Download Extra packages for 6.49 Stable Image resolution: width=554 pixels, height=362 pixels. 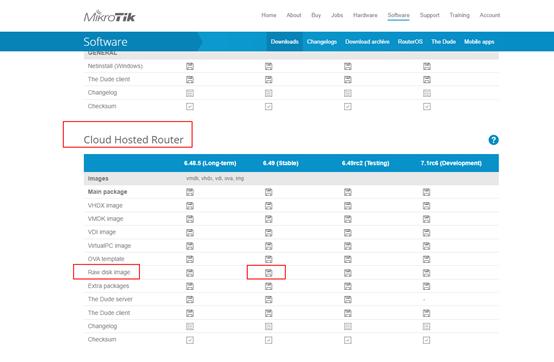pos(269,286)
